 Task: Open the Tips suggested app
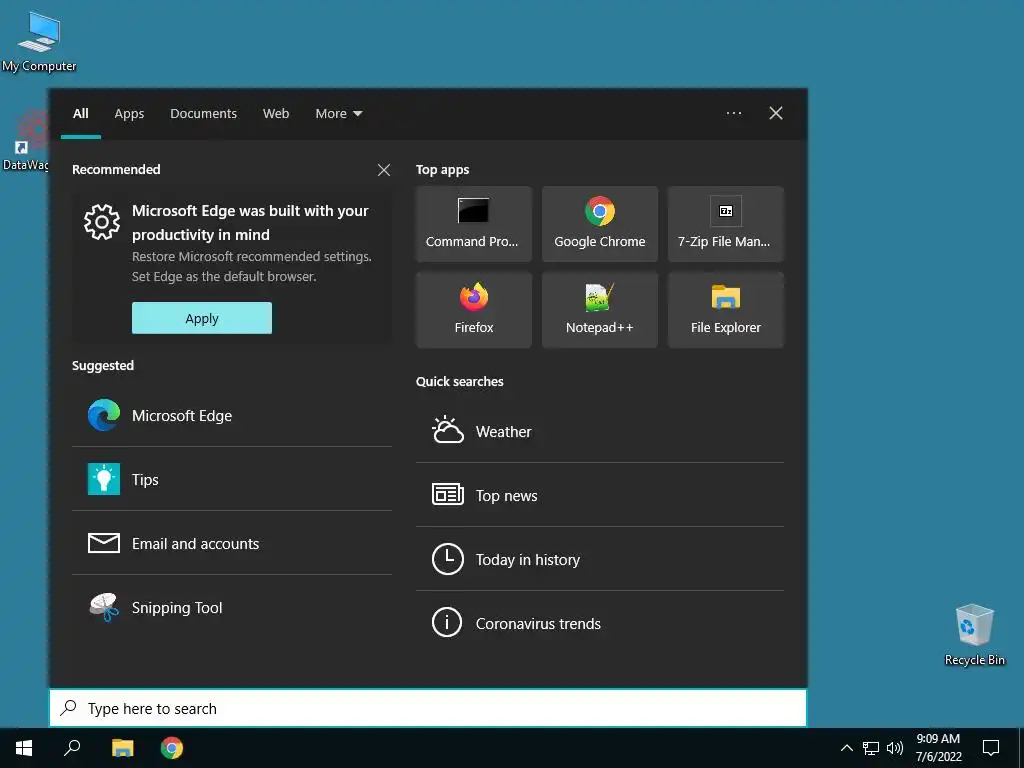tap(232, 479)
